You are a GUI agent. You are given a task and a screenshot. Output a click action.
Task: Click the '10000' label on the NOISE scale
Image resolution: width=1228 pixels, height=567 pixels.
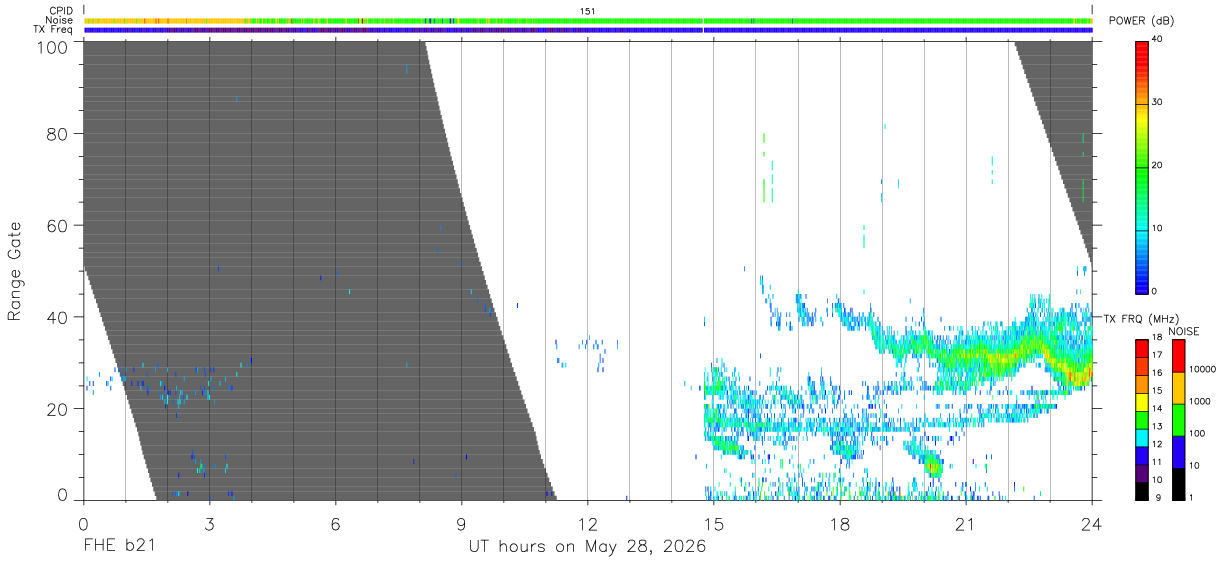click(x=1202, y=370)
